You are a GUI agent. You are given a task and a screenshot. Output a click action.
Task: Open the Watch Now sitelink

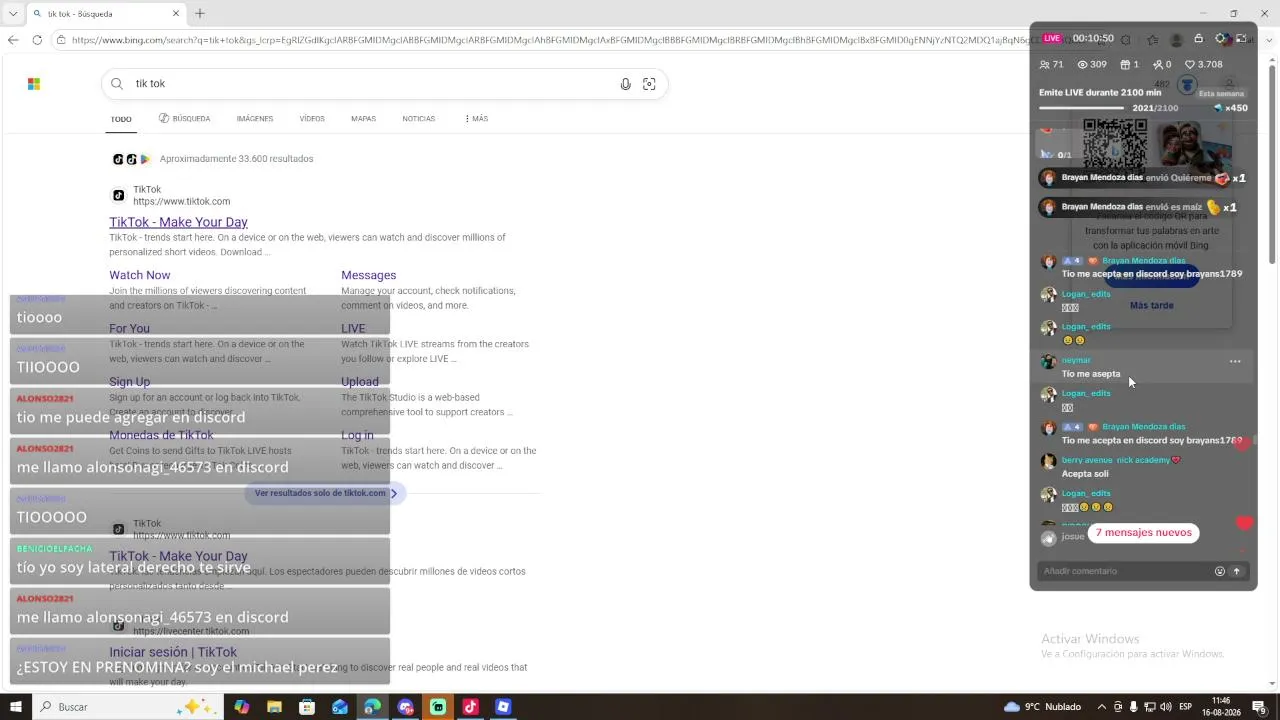point(140,275)
